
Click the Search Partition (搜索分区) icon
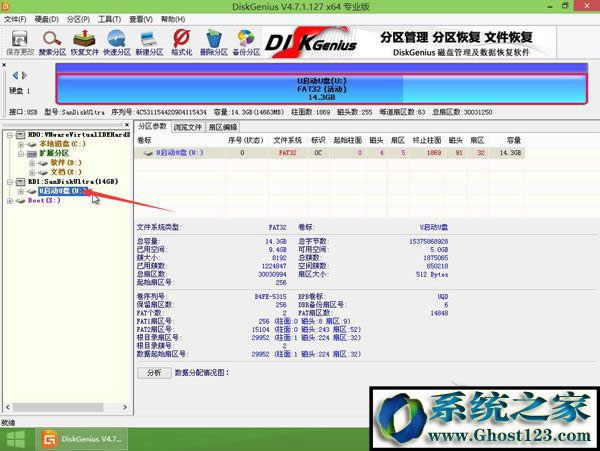52,41
